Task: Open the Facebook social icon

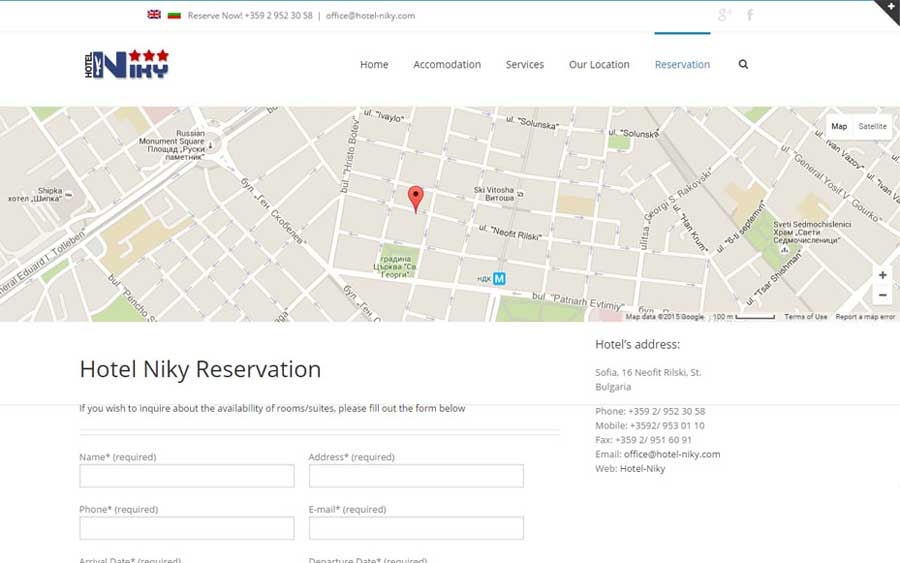Action: pos(750,15)
